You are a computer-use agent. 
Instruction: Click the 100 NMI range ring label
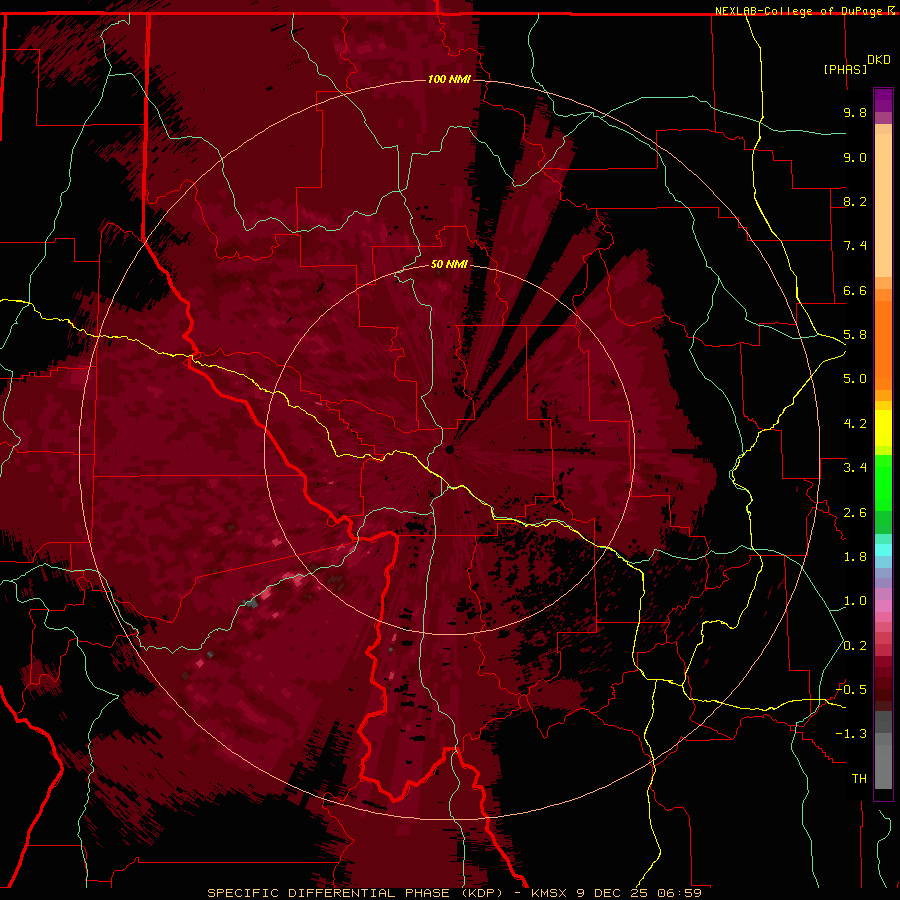(x=449, y=79)
